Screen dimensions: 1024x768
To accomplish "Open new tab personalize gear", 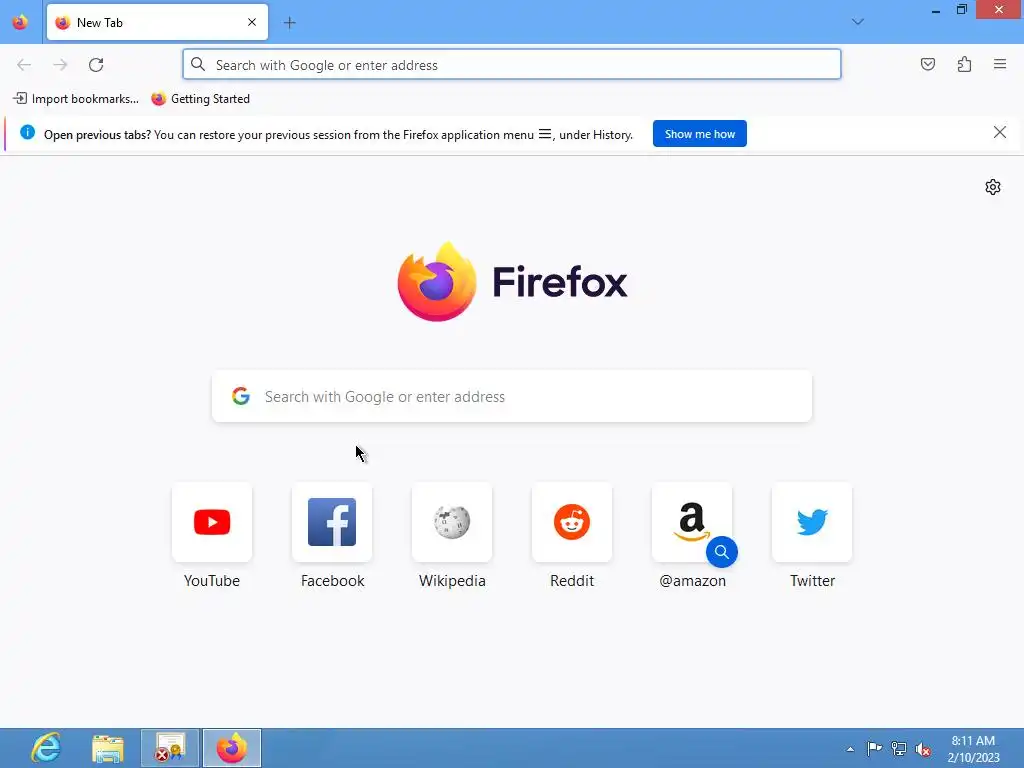I will pyautogui.click(x=993, y=187).
